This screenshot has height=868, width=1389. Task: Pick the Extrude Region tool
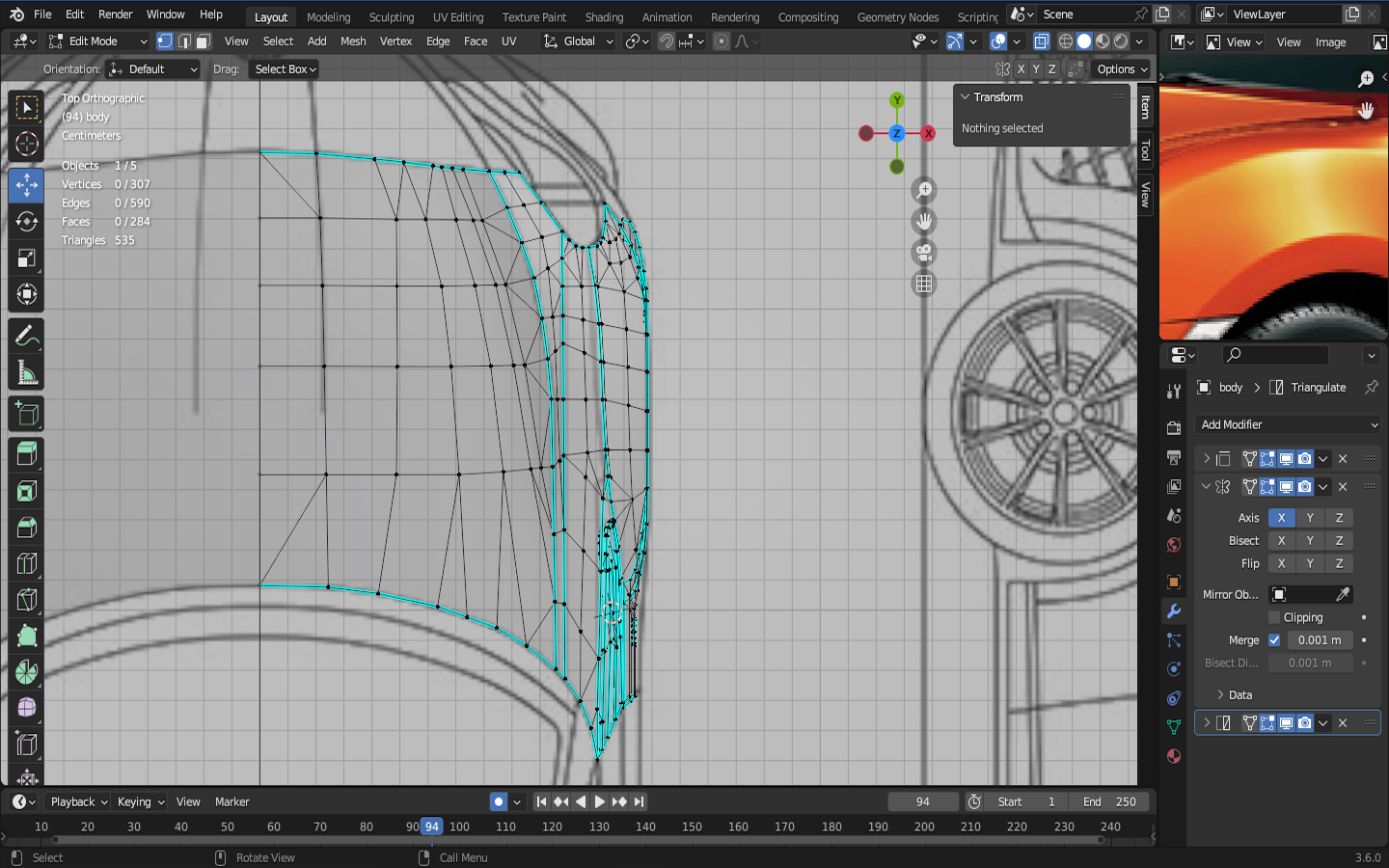[26, 453]
